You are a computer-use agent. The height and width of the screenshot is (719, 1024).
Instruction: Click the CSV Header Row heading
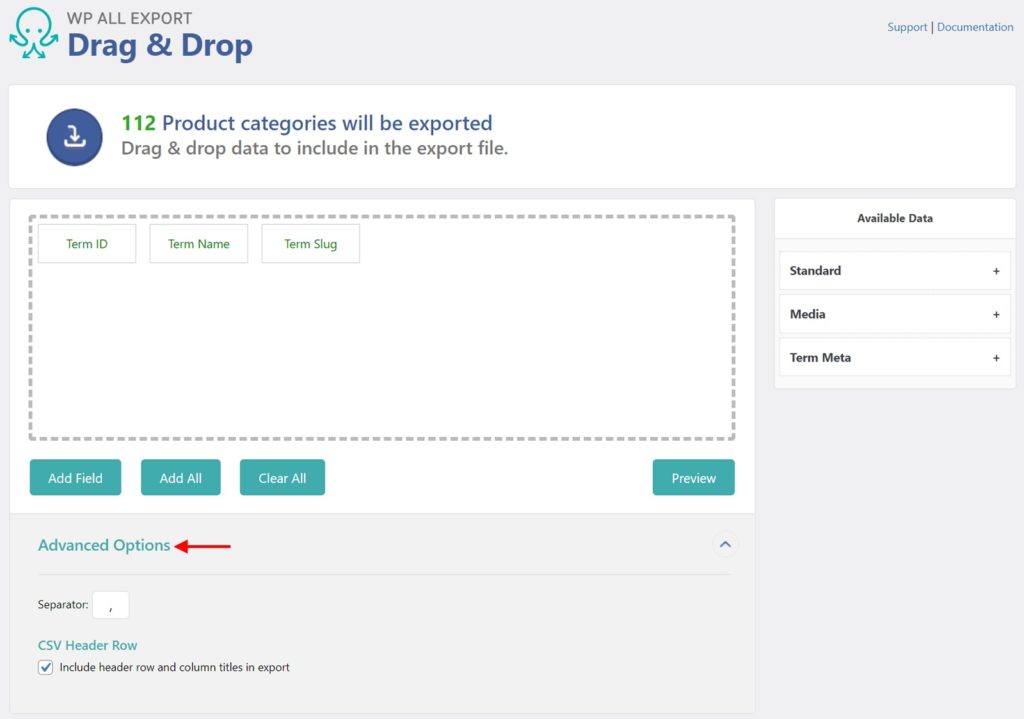coord(87,645)
